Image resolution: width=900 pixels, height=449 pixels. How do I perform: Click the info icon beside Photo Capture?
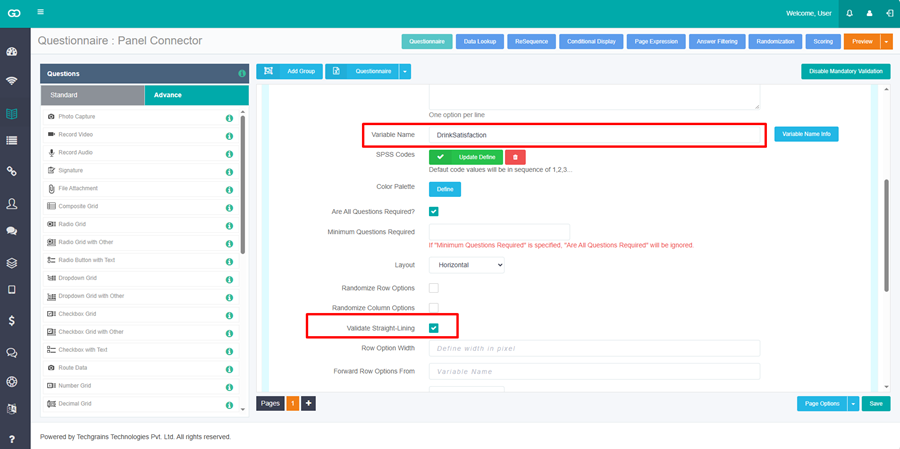[229, 118]
